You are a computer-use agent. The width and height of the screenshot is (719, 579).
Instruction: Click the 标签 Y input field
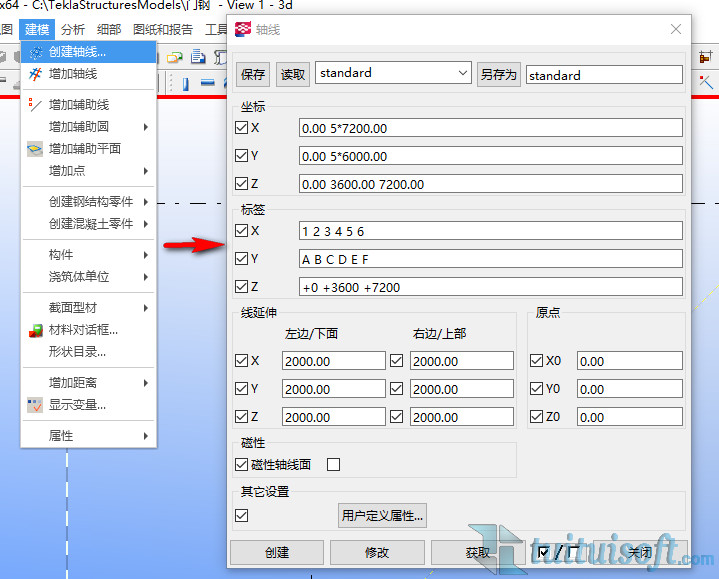(x=490, y=259)
